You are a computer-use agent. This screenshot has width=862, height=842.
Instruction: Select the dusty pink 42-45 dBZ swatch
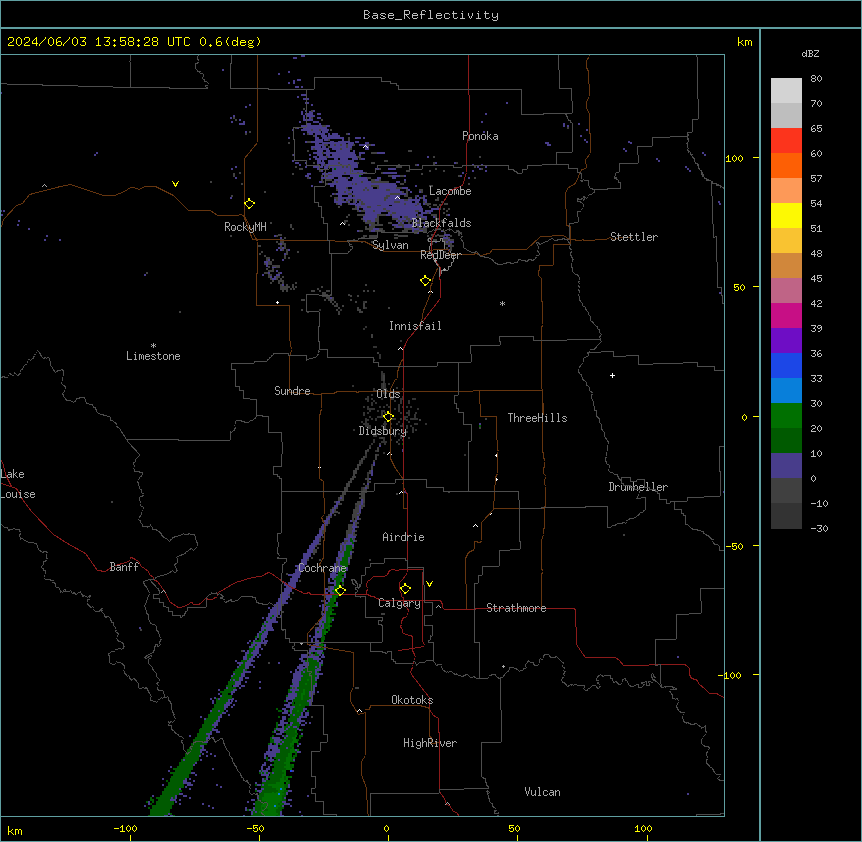786,291
